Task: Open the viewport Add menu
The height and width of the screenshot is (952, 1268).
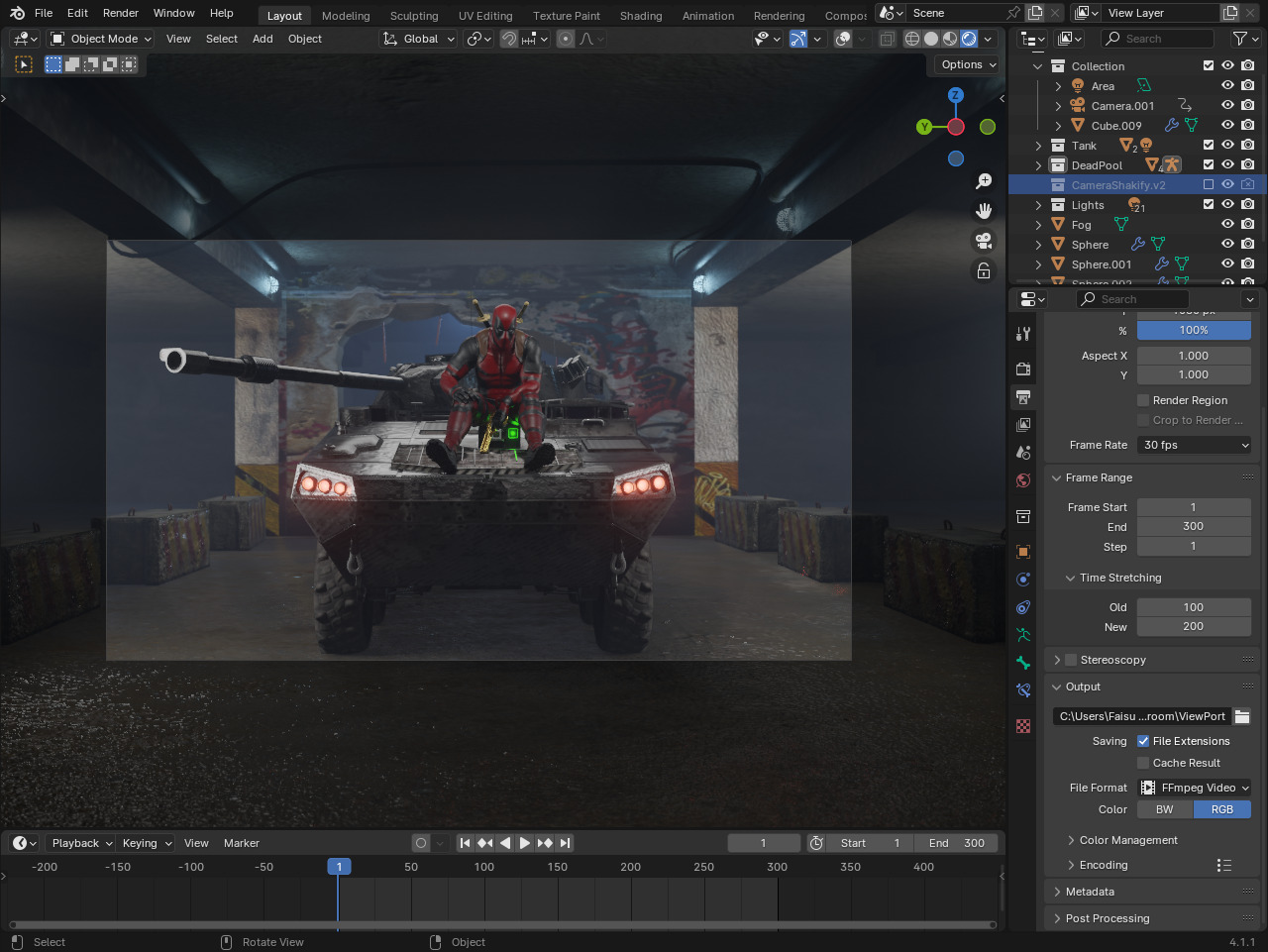Action: (x=263, y=39)
